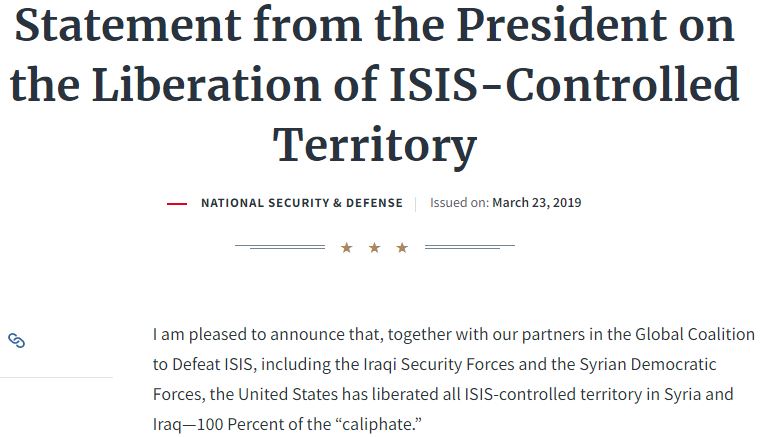Click the double line right of the stars
The image size is (770, 437).
469,246
